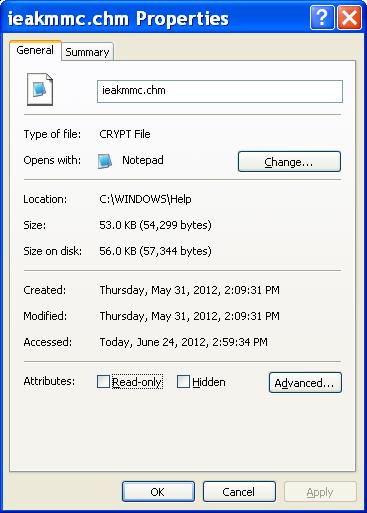Toggle the Hidden attribute checkbox
This screenshot has height=513, width=367.
(183, 382)
